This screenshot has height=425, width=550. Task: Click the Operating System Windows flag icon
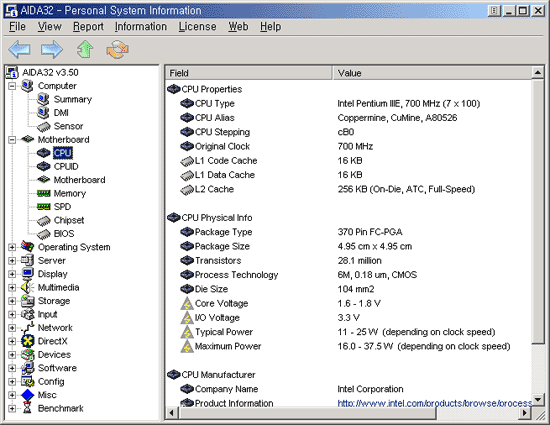[x=27, y=247]
